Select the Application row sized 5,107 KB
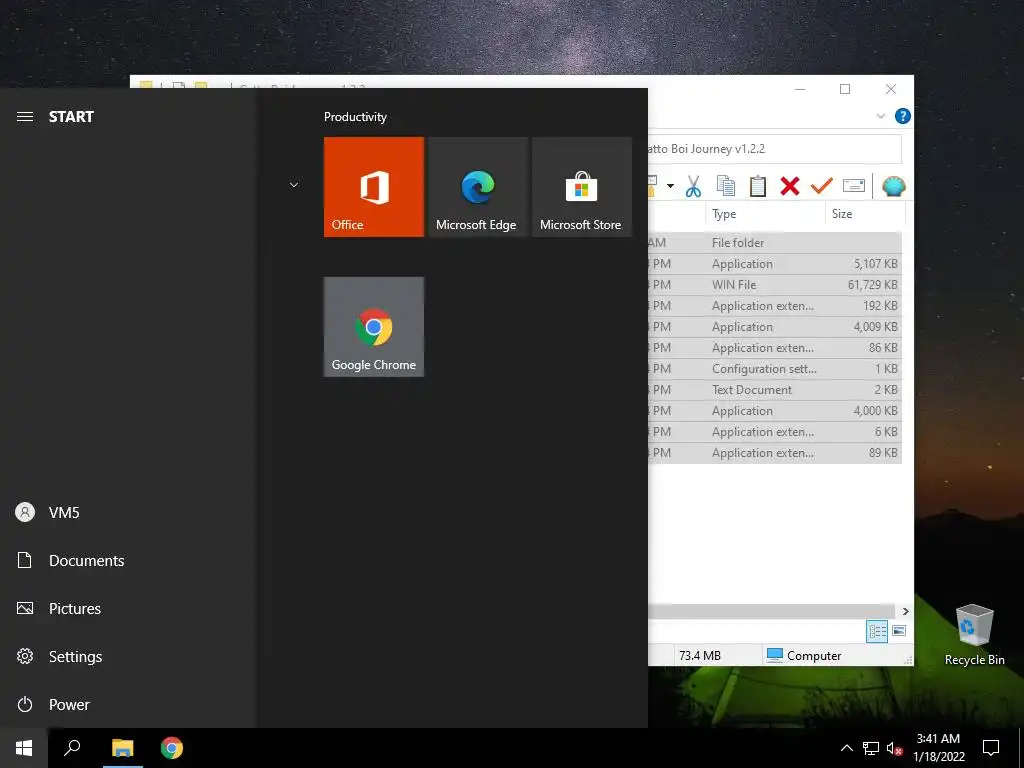The width and height of the screenshot is (1024, 768). 775,264
